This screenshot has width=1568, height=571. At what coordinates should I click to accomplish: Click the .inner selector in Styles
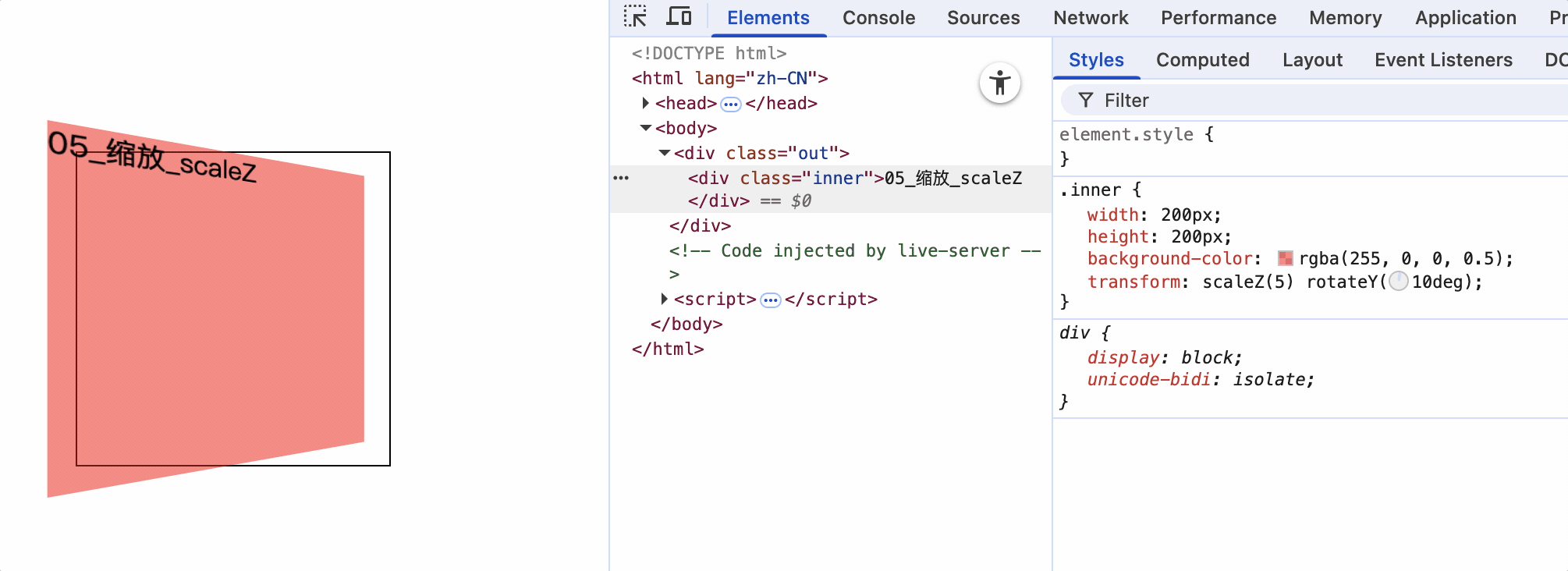coord(1090,190)
